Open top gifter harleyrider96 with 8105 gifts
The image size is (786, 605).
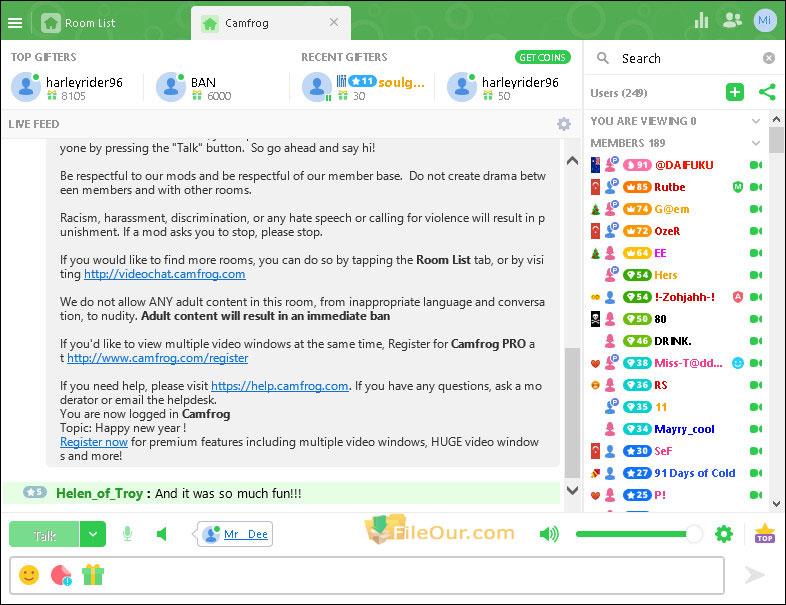[x=67, y=87]
